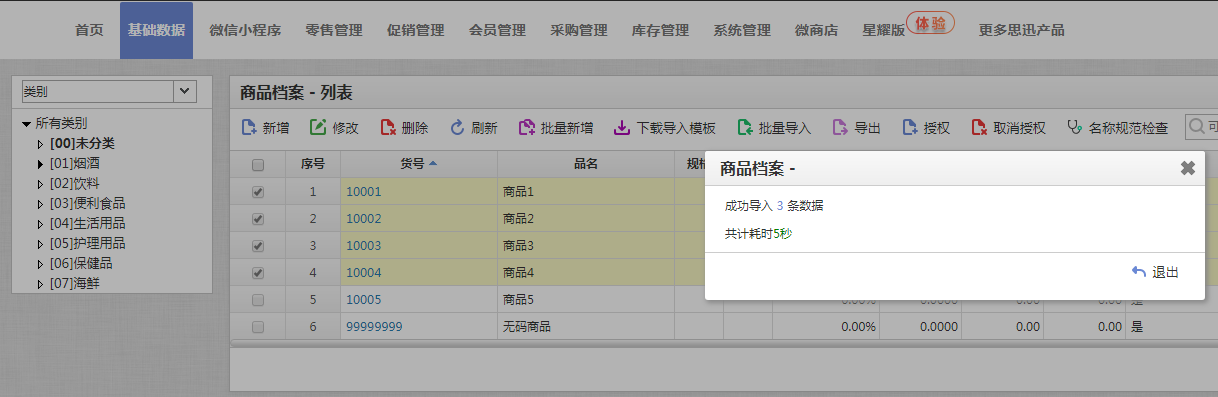Uncheck the checkbox for row 3
Screen dimensions: 1218x397
pos(258,246)
